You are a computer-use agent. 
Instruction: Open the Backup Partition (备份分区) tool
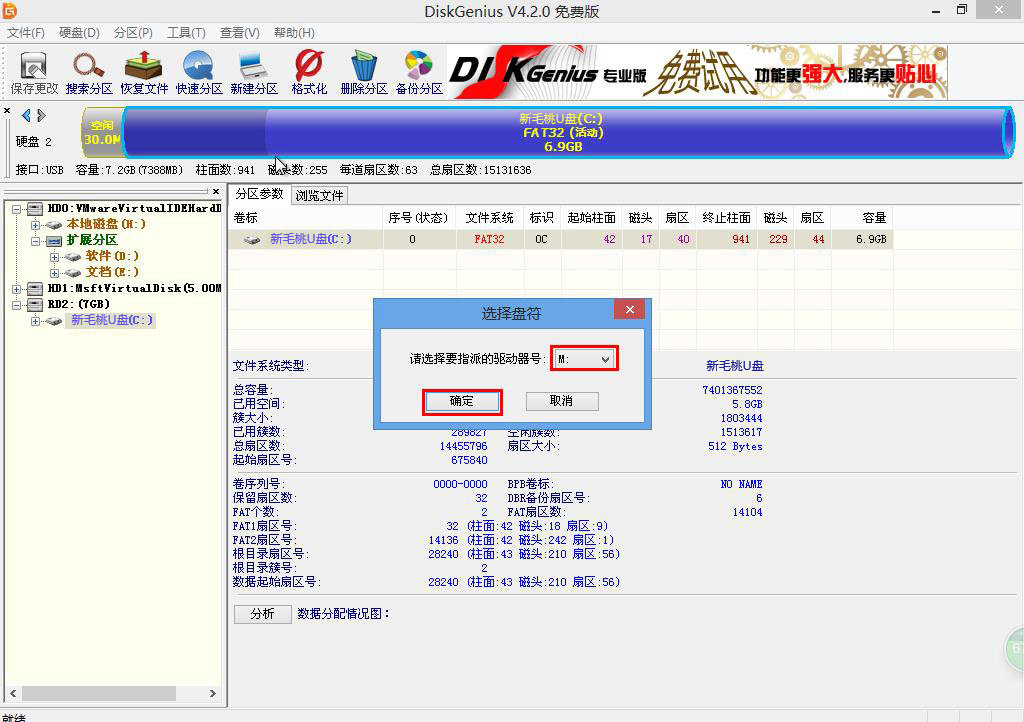[x=419, y=72]
